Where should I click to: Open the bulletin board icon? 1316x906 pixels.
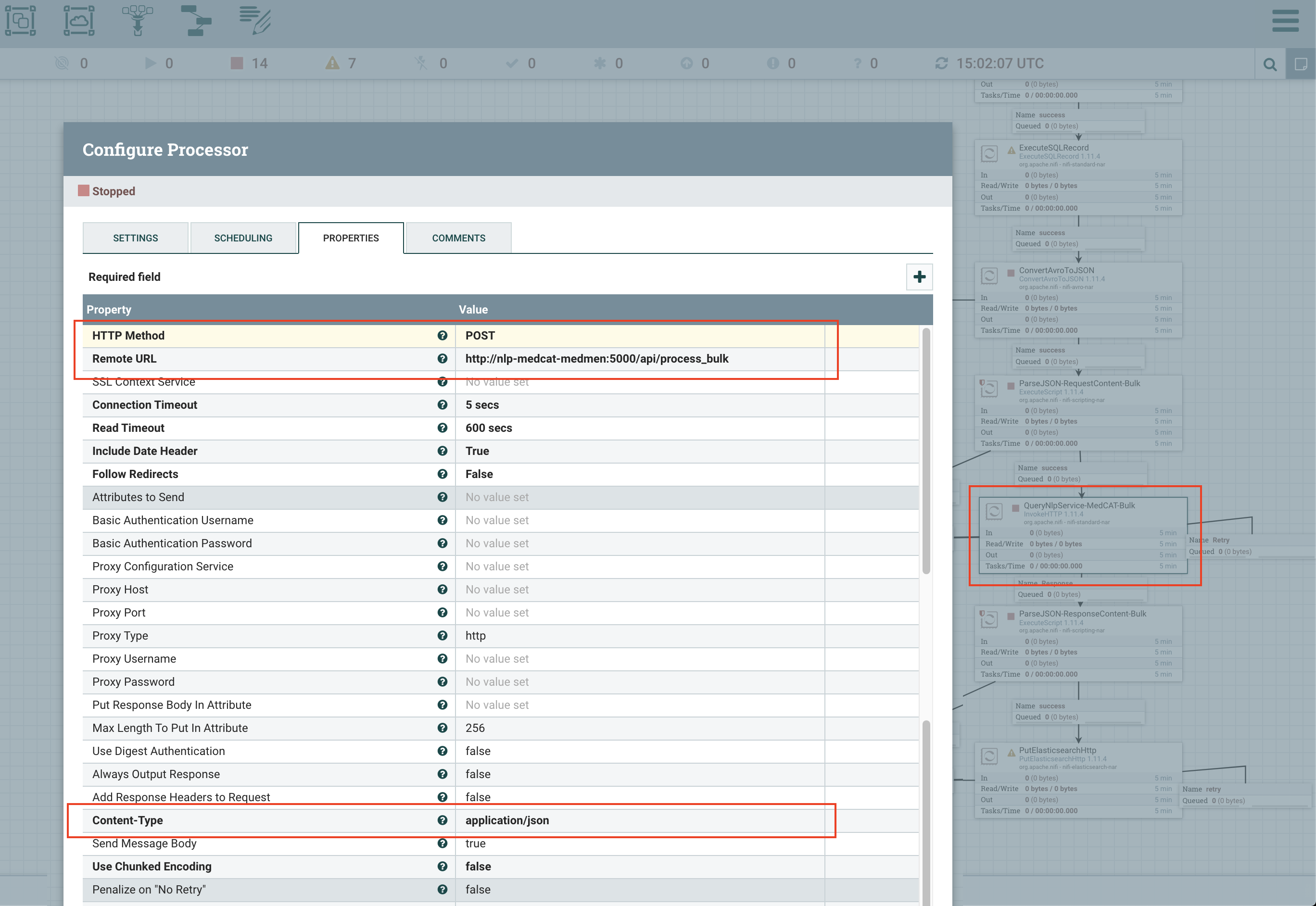pyautogui.click(x=1301, y=64)
